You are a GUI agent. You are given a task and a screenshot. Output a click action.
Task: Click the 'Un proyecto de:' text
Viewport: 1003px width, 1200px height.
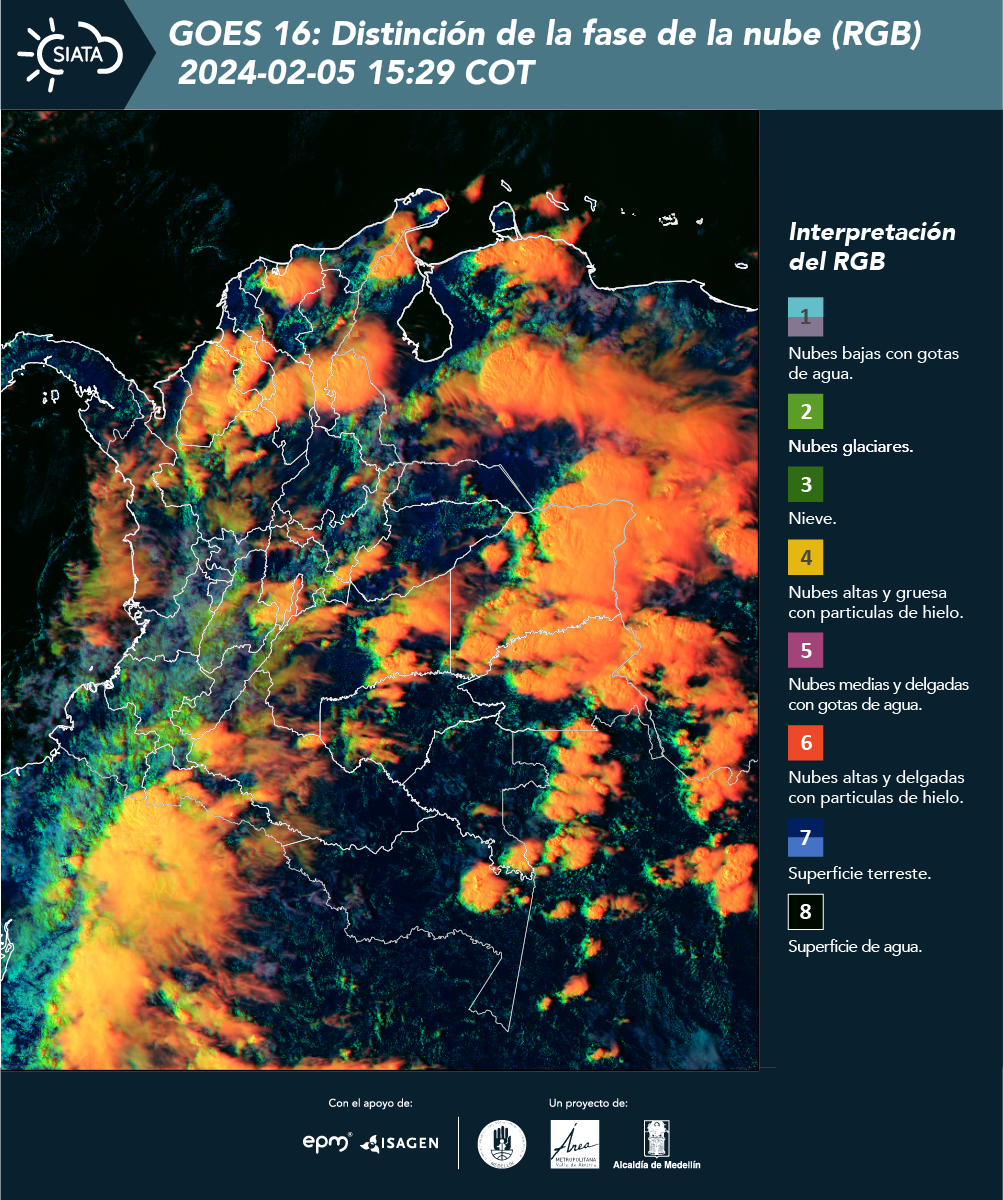[x=588, y=1103]
